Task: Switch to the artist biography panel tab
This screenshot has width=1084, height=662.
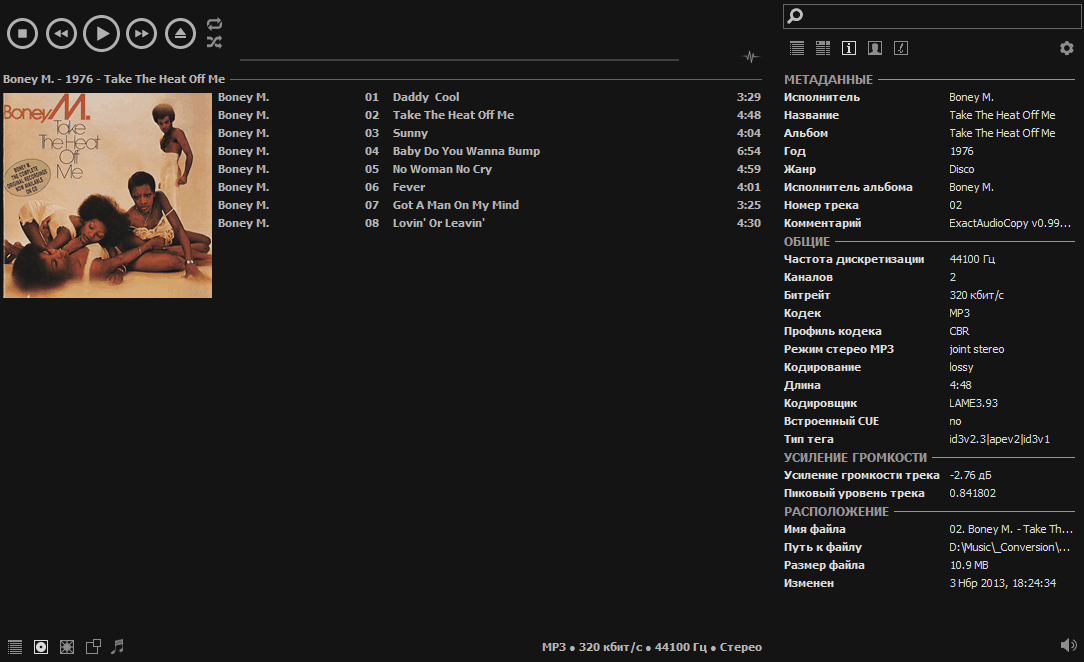Action: point(875,48)
